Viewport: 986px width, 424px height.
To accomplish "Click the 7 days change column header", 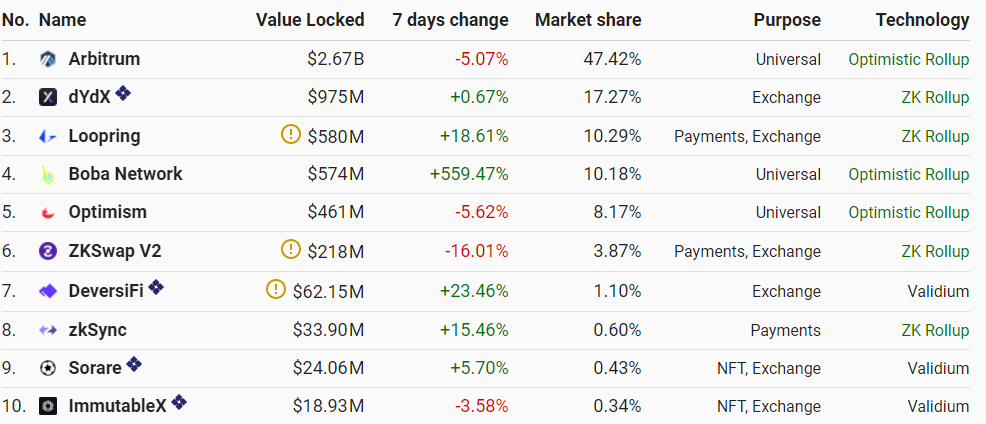I will point(450,20).
